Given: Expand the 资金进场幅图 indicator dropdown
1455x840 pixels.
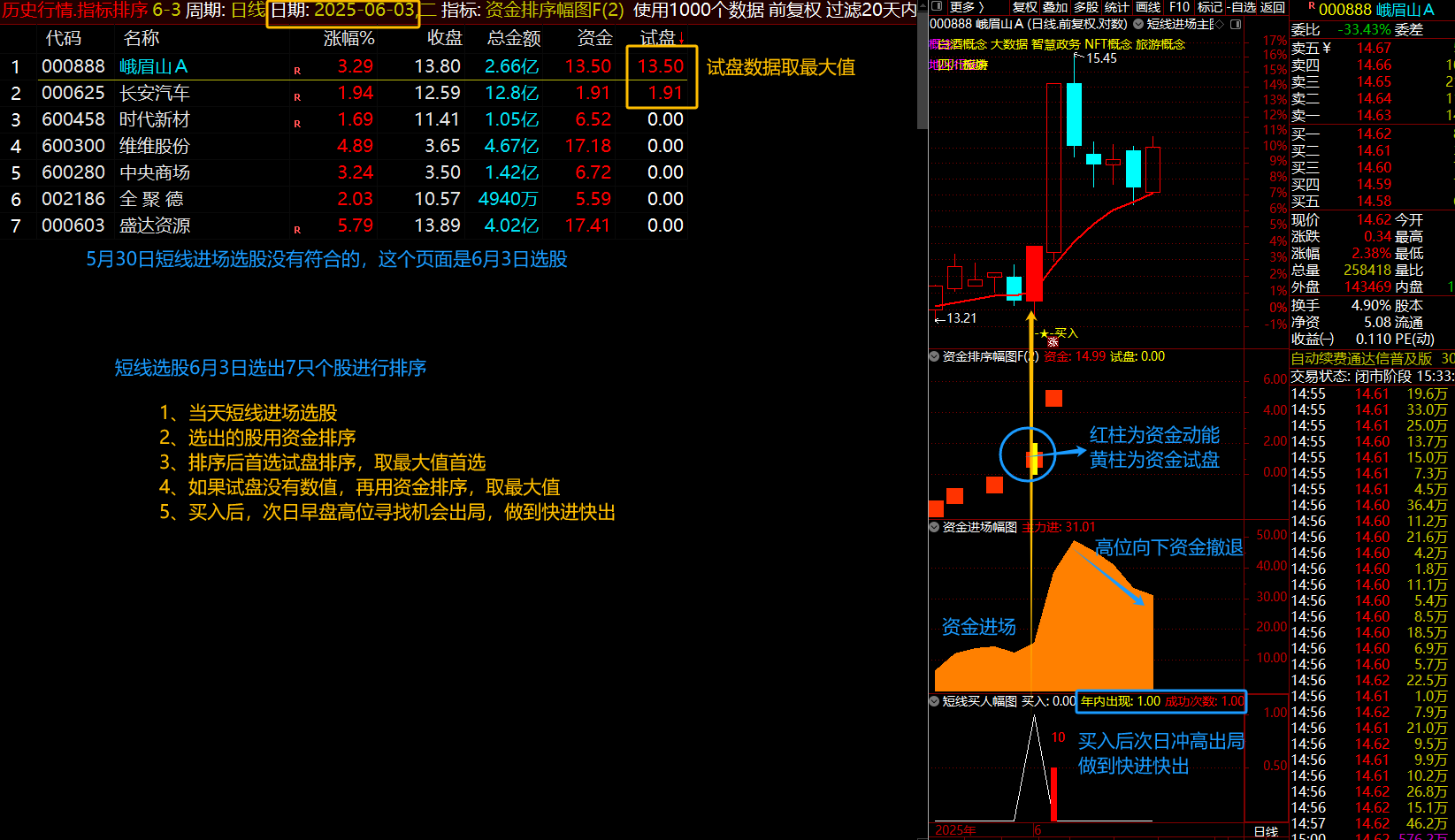Looking at the screenshot, I should coord(934,527).
